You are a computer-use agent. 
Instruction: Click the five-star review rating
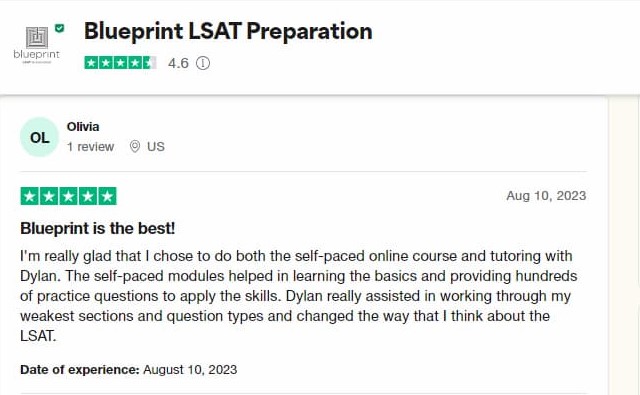click(x=69, y=196)
